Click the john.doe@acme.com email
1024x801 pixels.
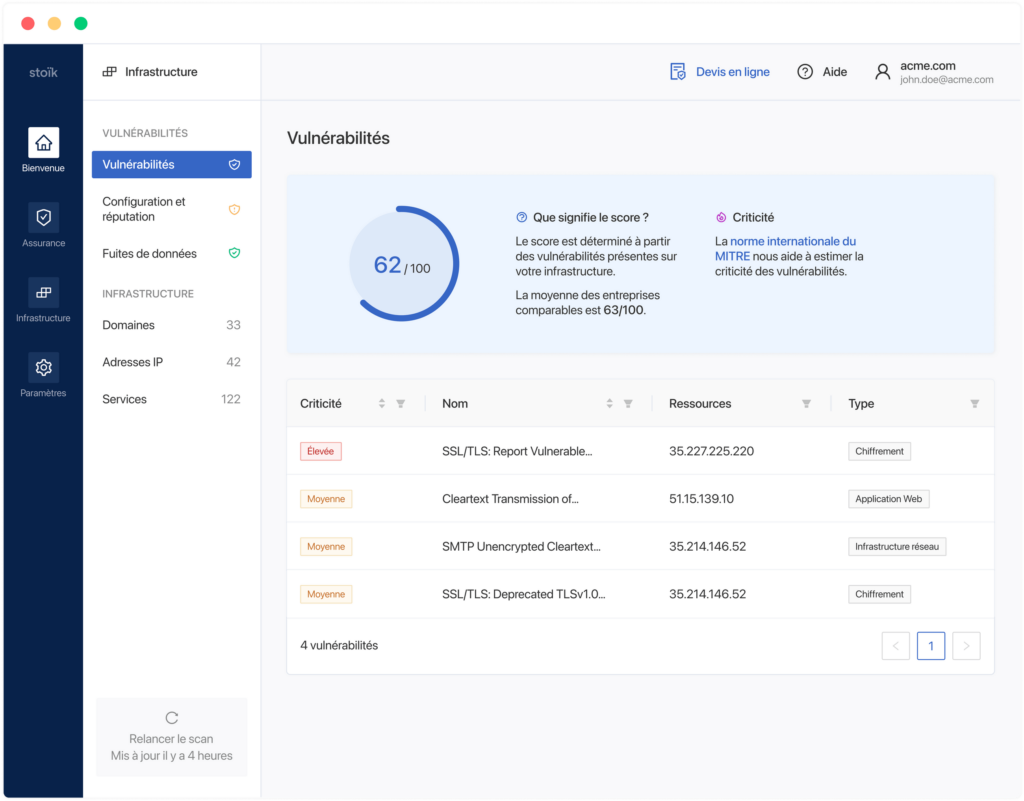(947, 80)
